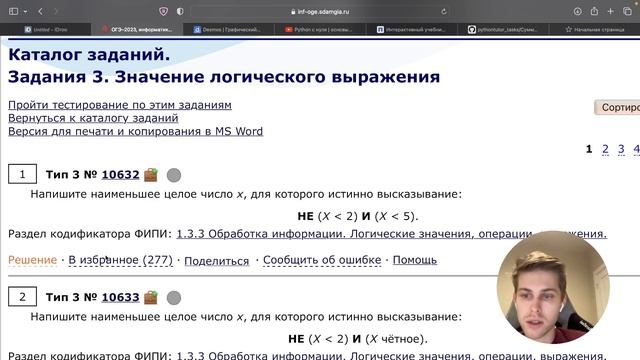Open the ФИПИ section 1.3.3 link for task 2

[x=391, y=355]
